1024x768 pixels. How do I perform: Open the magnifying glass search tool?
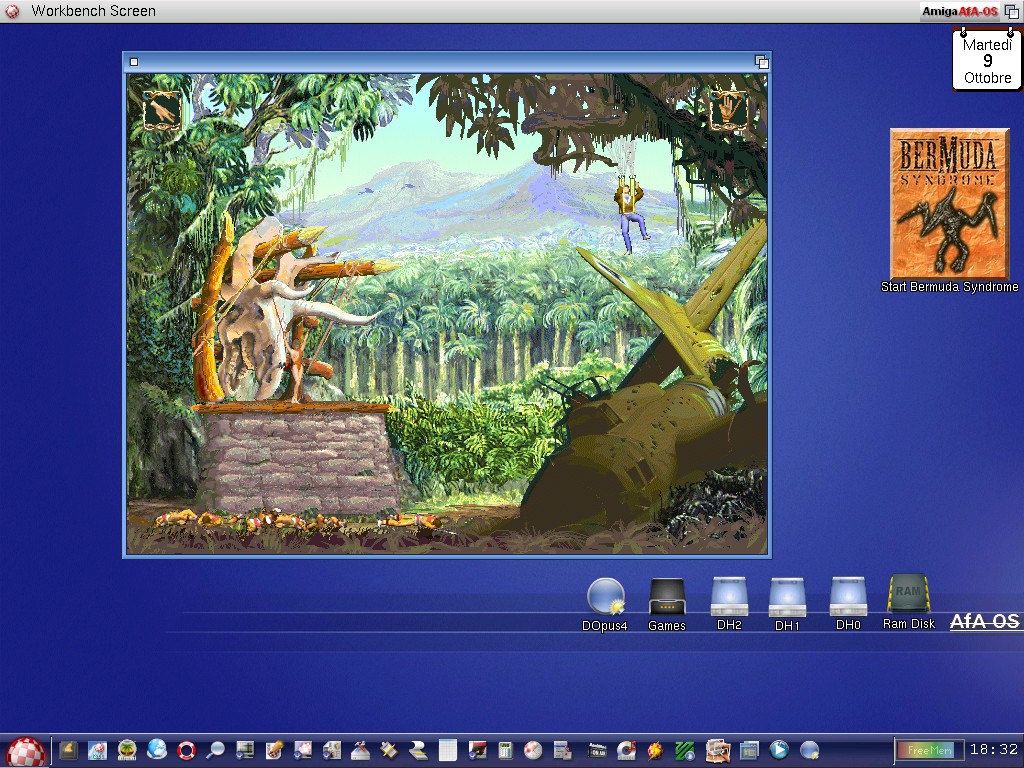tap(215, 749)
